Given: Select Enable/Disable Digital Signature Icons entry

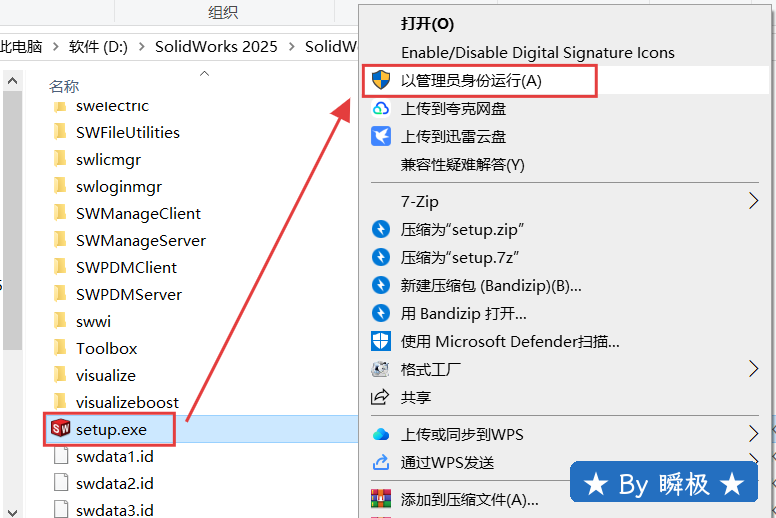Looking at the screenshot, I should tap(537, 52).
